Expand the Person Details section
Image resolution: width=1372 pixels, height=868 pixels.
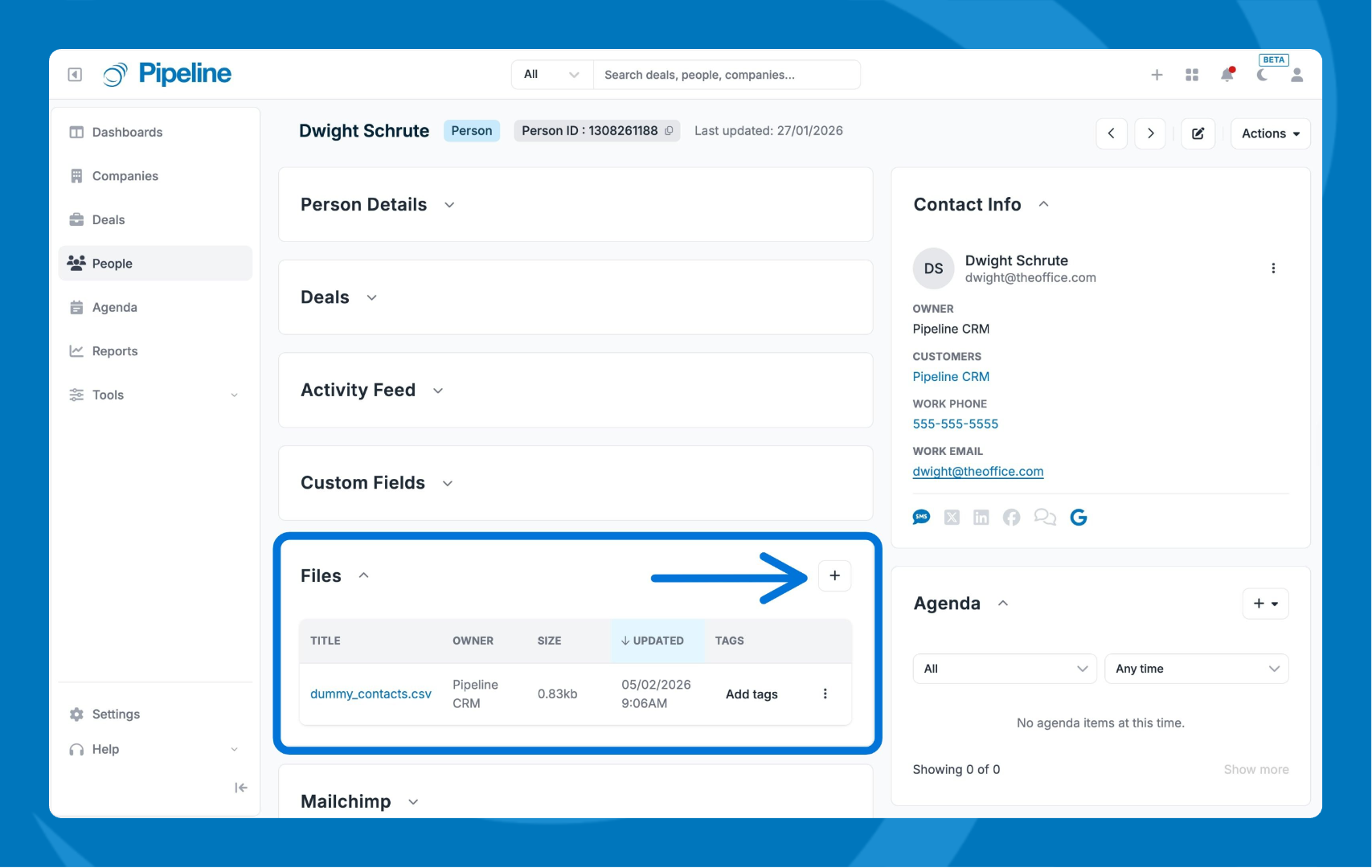click(449, 205)
